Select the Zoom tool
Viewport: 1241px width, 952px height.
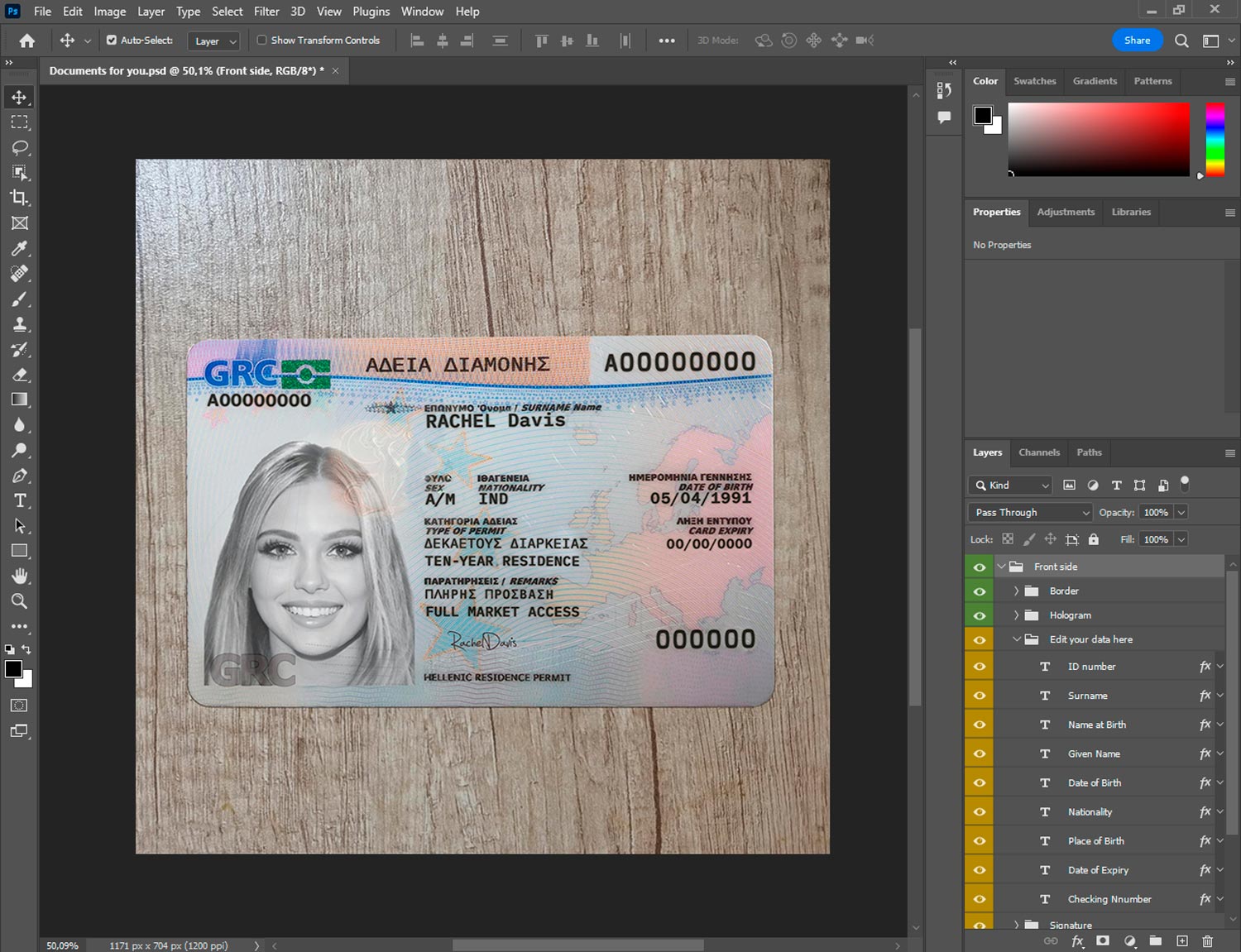click(x=20, y=601)
